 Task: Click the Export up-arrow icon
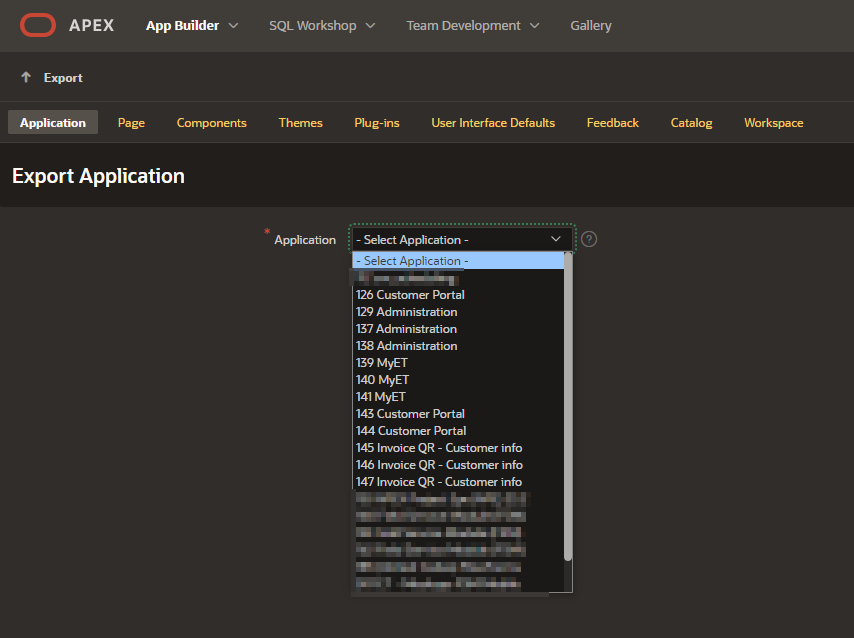coord(26,77)
